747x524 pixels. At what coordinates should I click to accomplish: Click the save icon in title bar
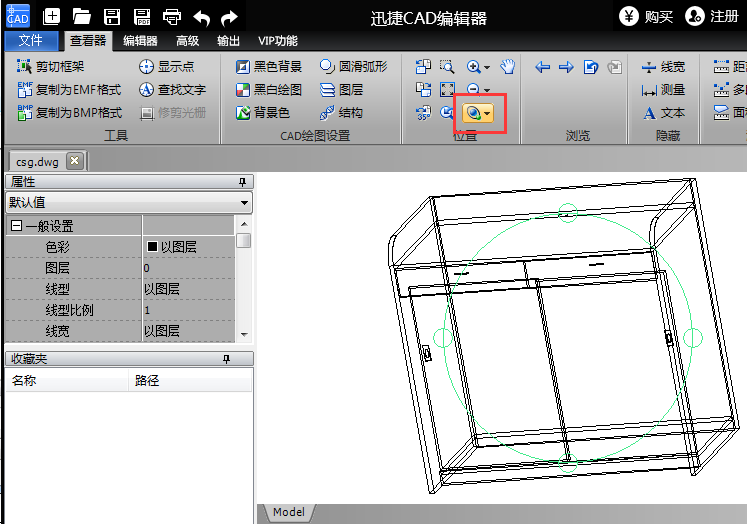pyautogui.click(x=112, y=16)
